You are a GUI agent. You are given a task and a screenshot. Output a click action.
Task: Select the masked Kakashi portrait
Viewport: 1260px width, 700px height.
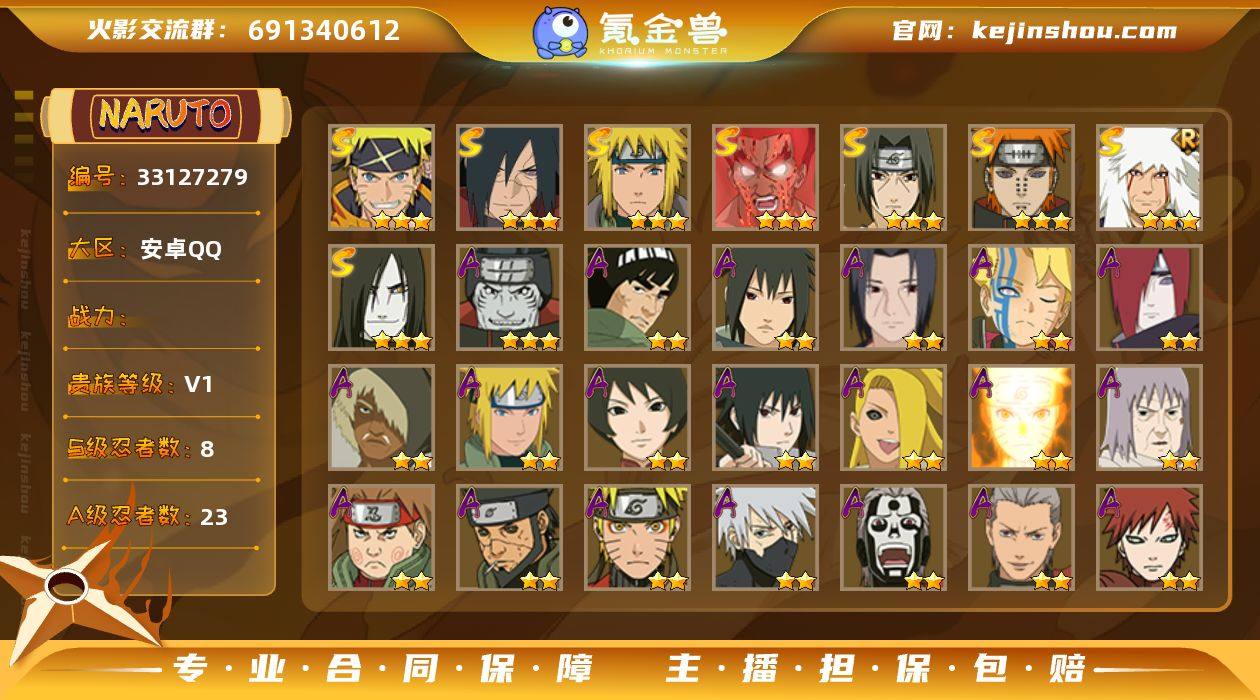765,538
